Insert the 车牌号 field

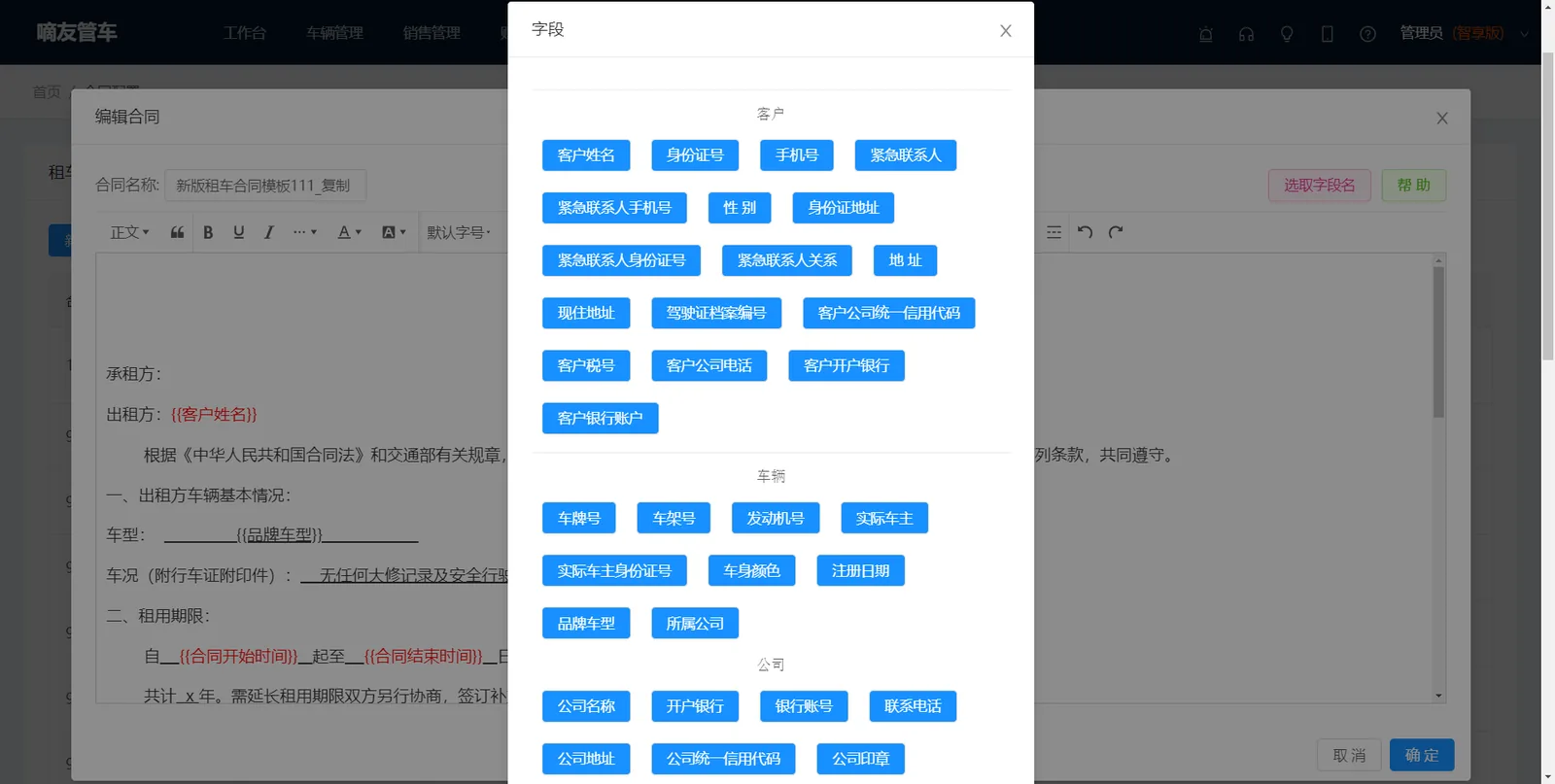[579, 518]
